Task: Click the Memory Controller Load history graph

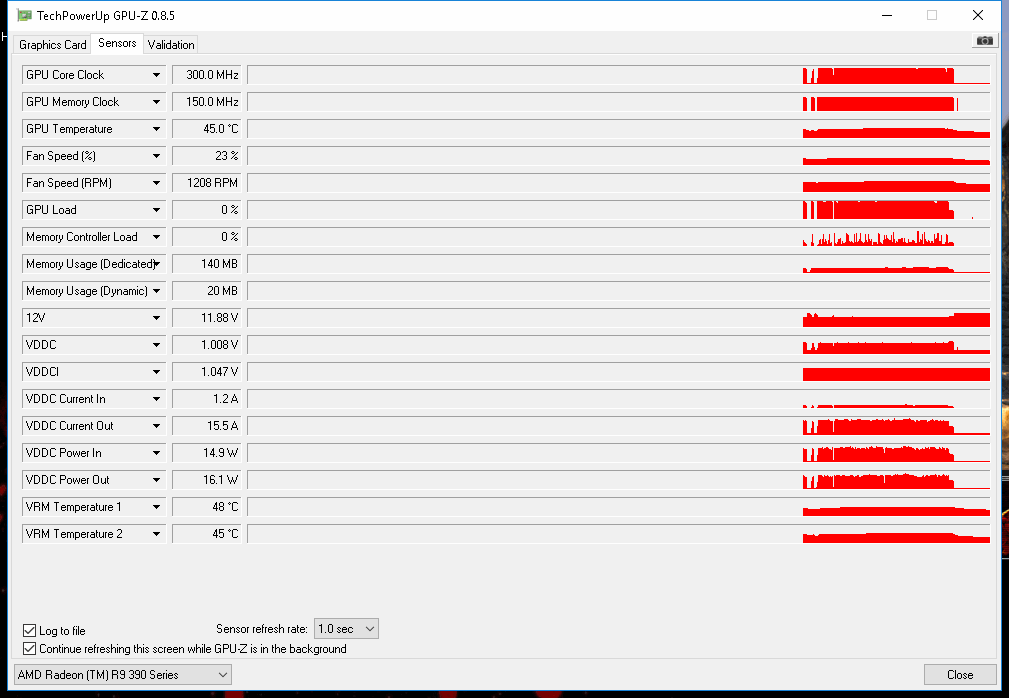Action: 619,237
